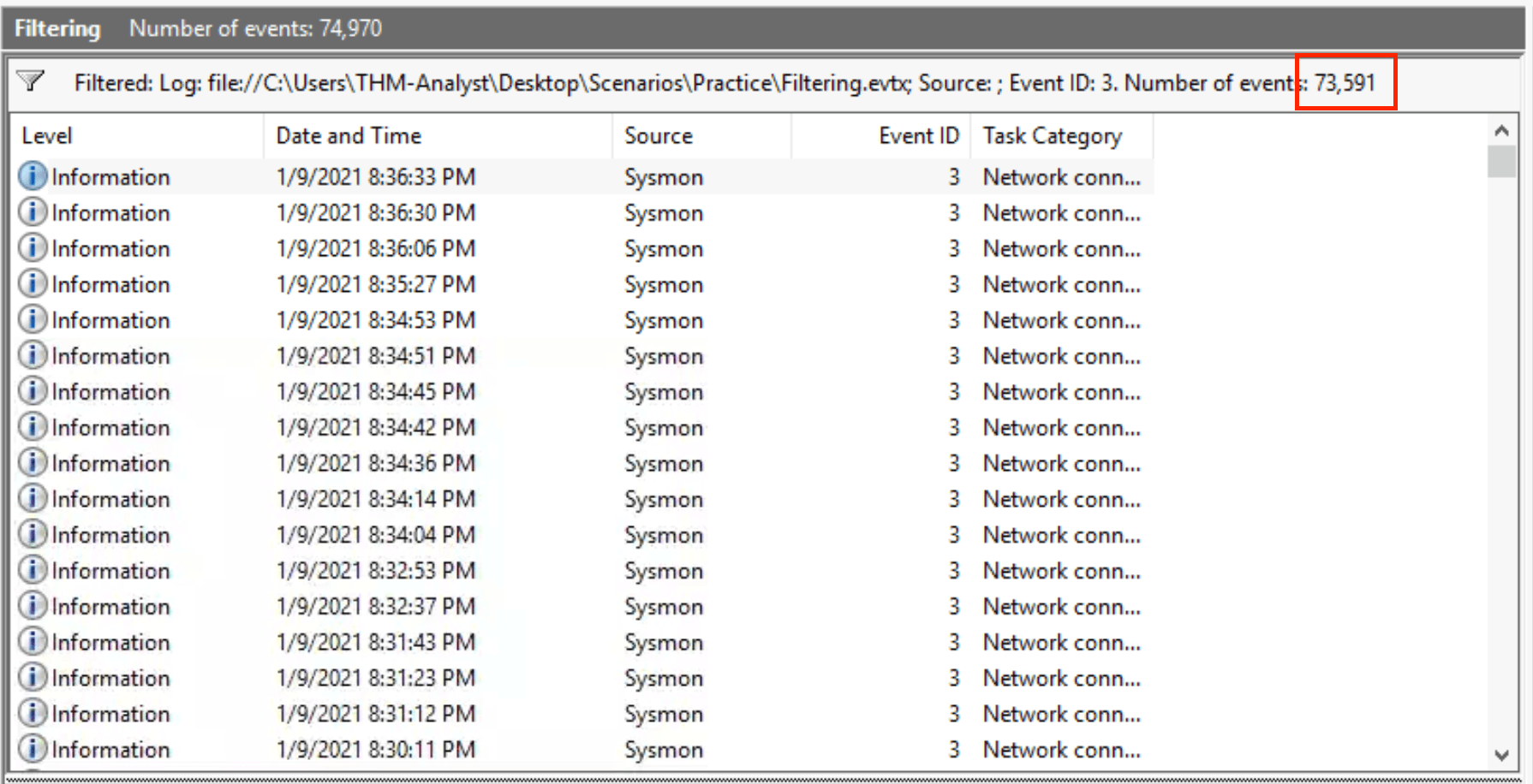1533x784 pixels.
Task: Click info icon of 8:34:04 PM event
Action: [33, 534]
